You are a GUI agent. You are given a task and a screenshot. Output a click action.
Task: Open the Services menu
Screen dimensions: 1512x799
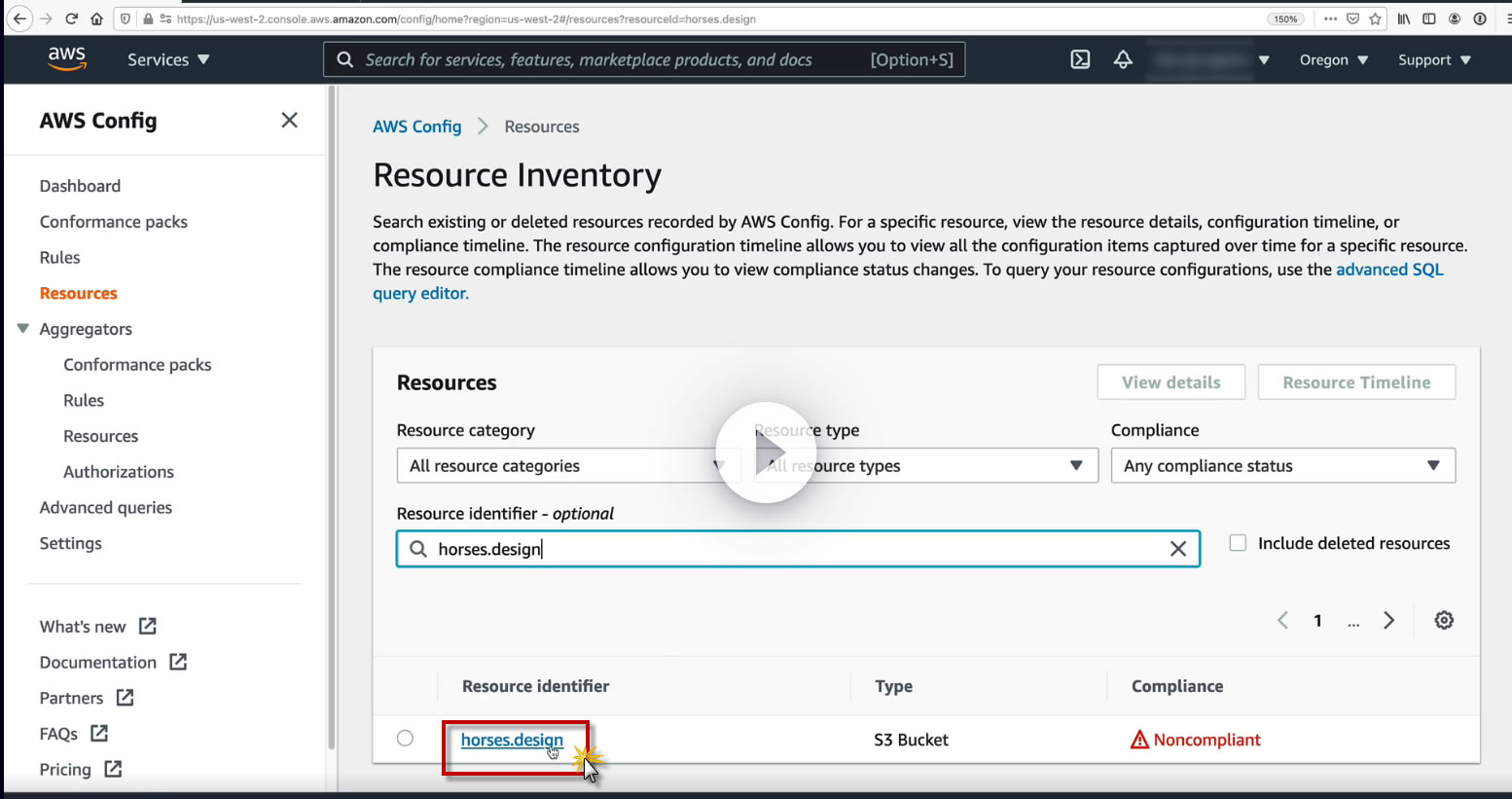point(168,59)
